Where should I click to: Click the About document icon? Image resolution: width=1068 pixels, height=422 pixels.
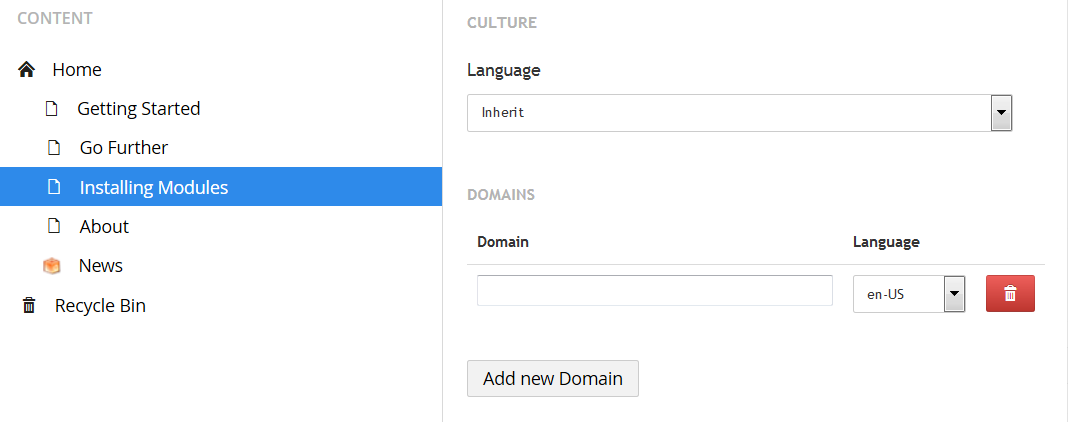click(54, 226)
